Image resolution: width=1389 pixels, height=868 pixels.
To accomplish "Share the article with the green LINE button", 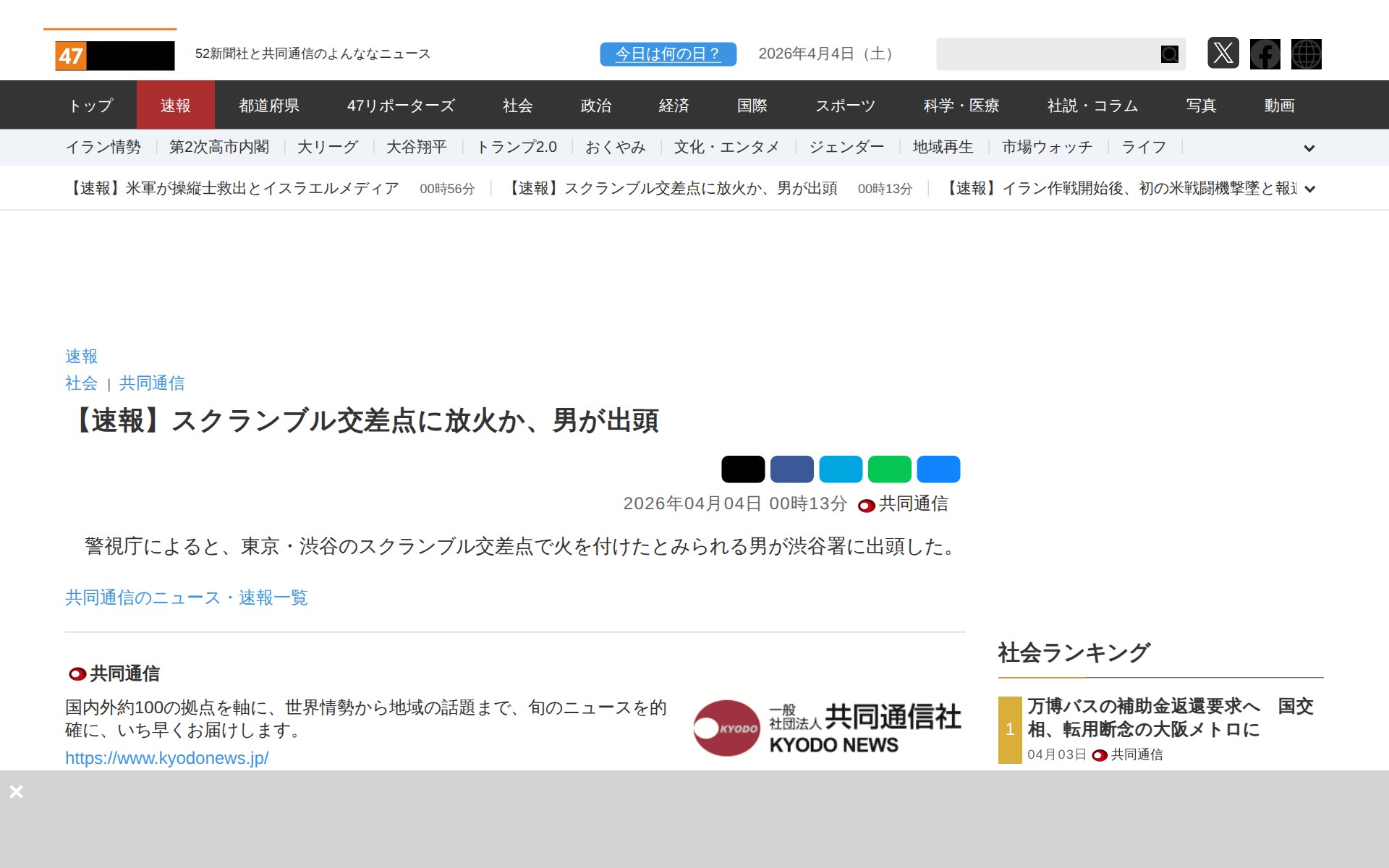I will click(889, 469).
